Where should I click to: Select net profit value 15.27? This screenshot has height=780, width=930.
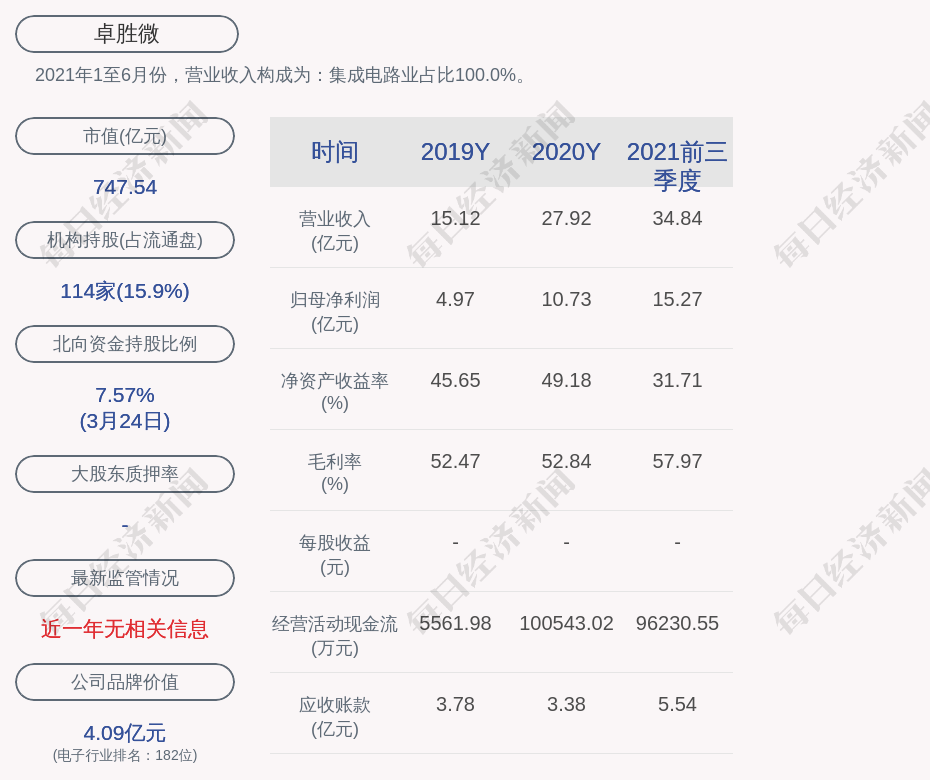677,300
